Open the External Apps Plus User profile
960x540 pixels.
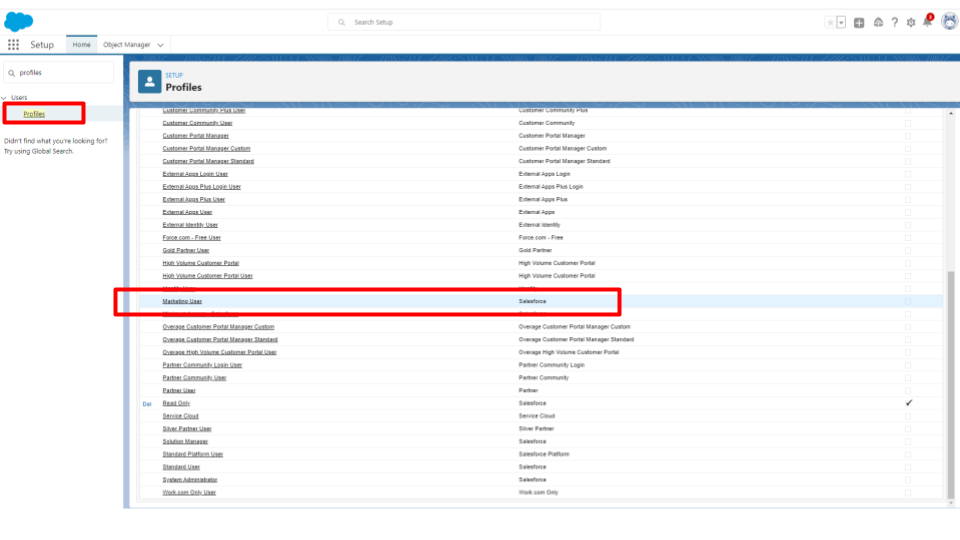(193, 200)
